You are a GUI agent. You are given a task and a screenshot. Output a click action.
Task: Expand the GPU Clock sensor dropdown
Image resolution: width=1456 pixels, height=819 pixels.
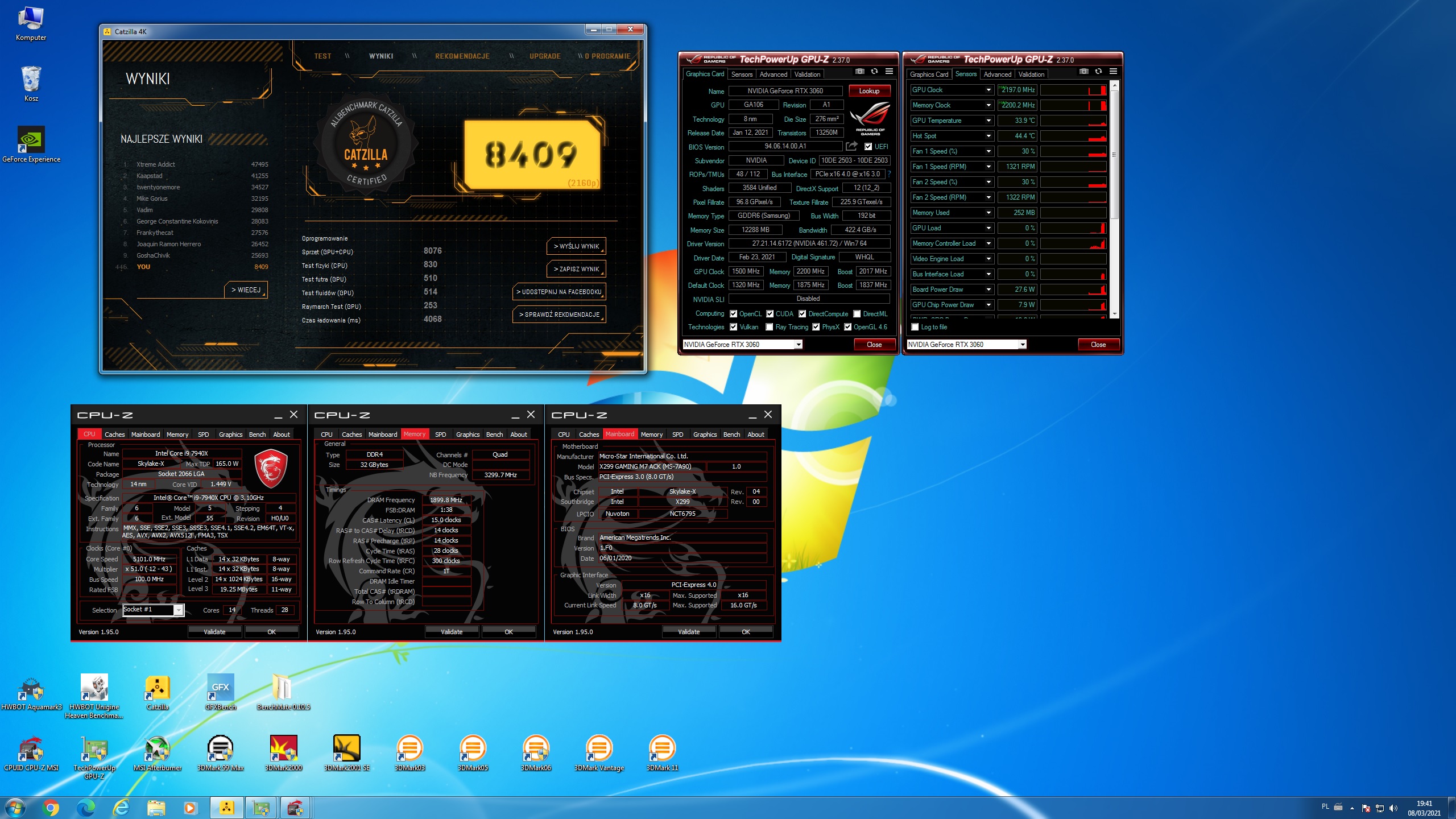tap(988, 90)
